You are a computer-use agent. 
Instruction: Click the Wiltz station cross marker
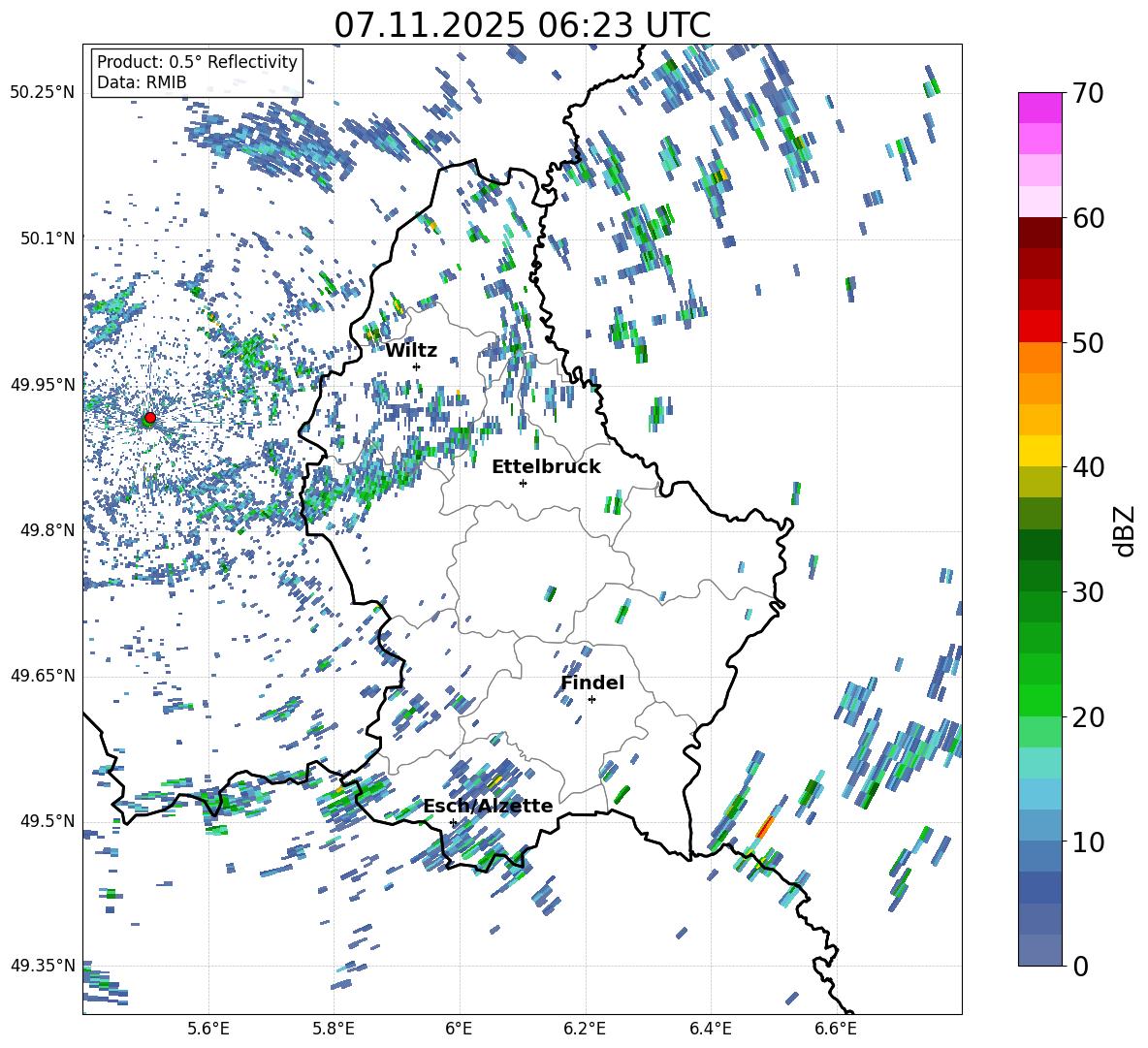click(x=416, y=366)
